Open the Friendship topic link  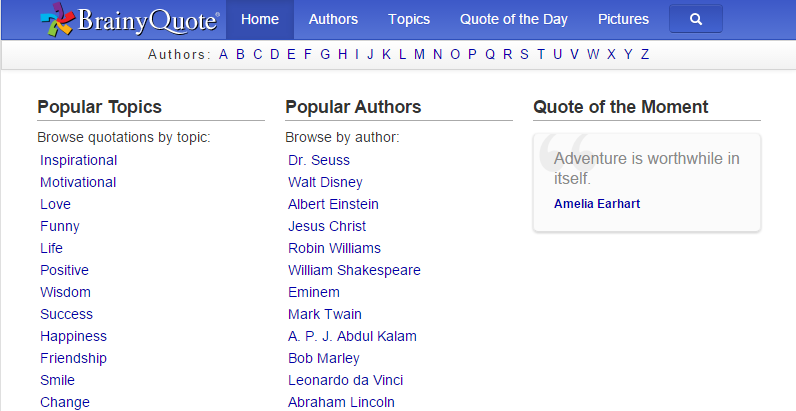point(74,358)
